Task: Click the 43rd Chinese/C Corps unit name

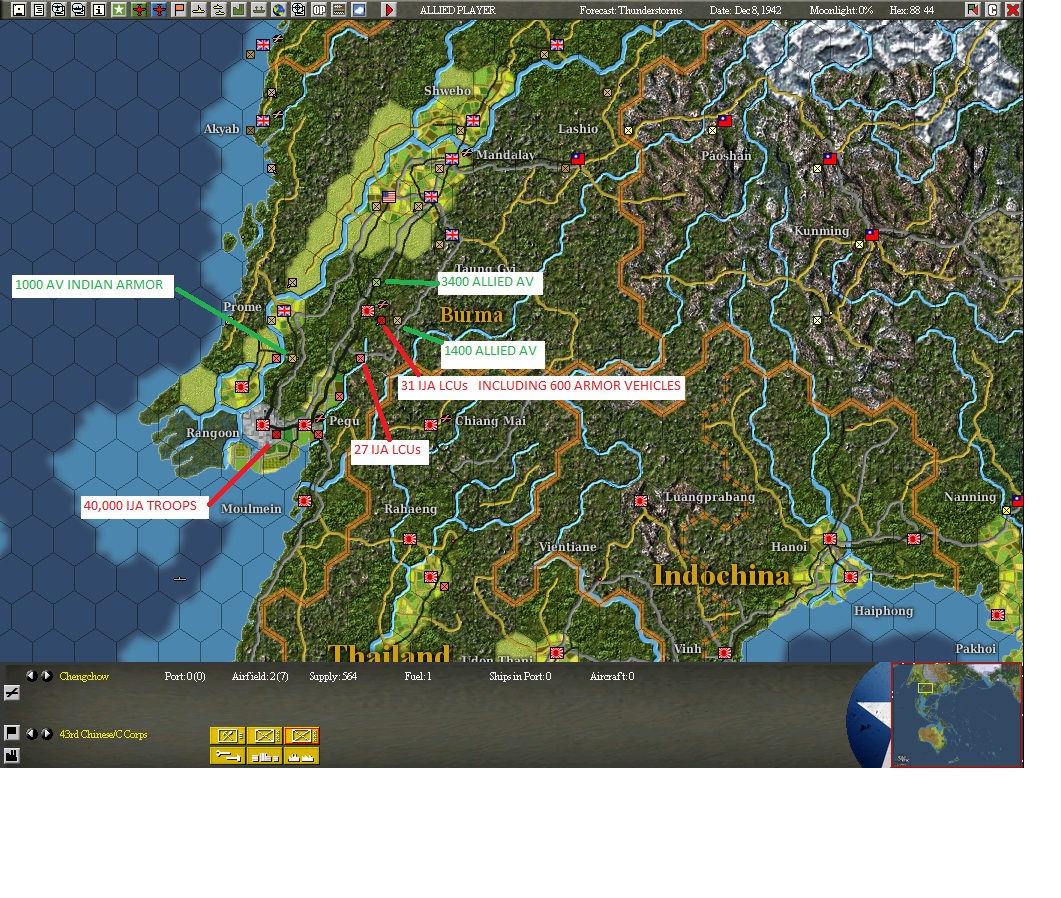Action: point(104,734)
